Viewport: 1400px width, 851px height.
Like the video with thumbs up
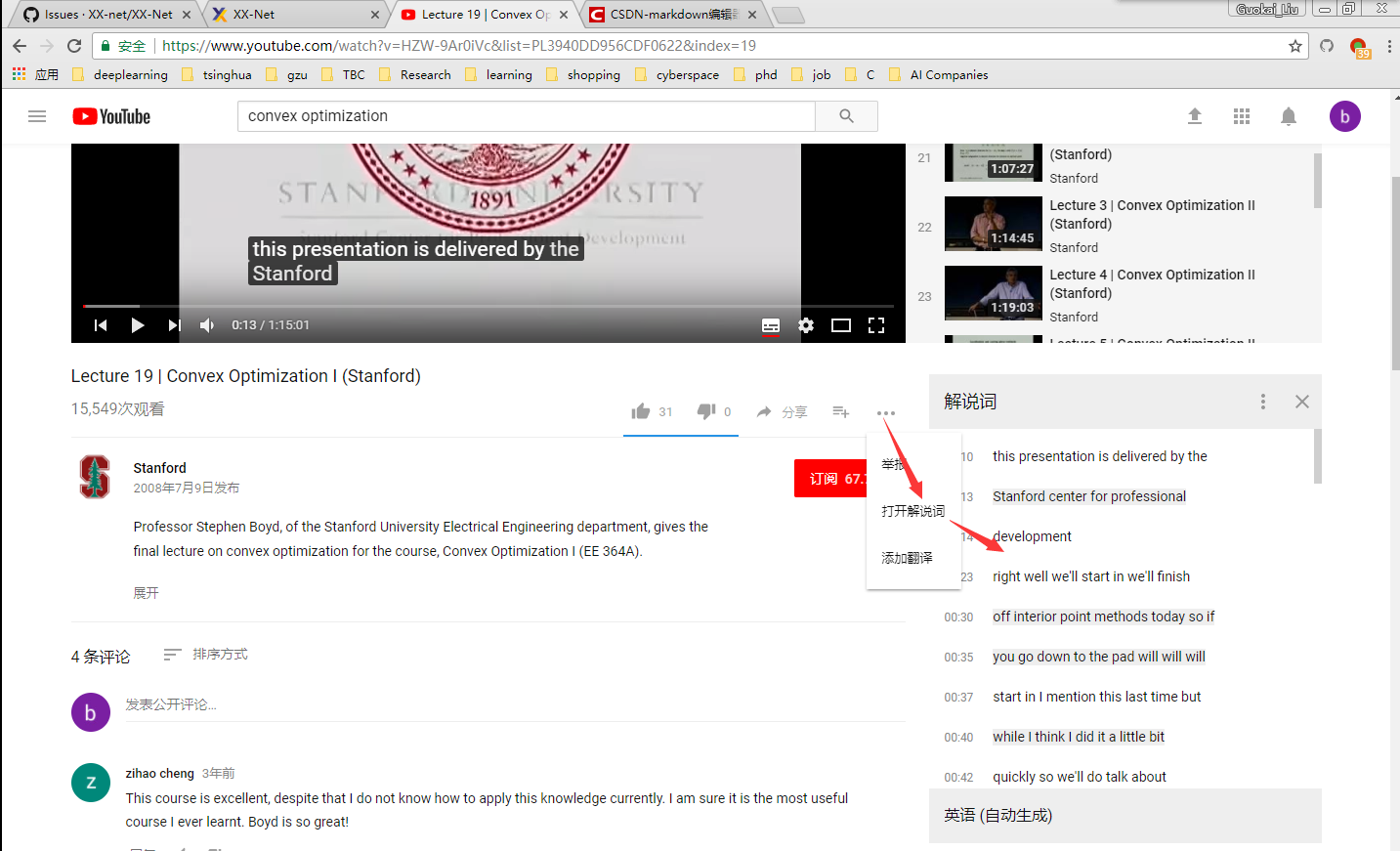(641, 411)
